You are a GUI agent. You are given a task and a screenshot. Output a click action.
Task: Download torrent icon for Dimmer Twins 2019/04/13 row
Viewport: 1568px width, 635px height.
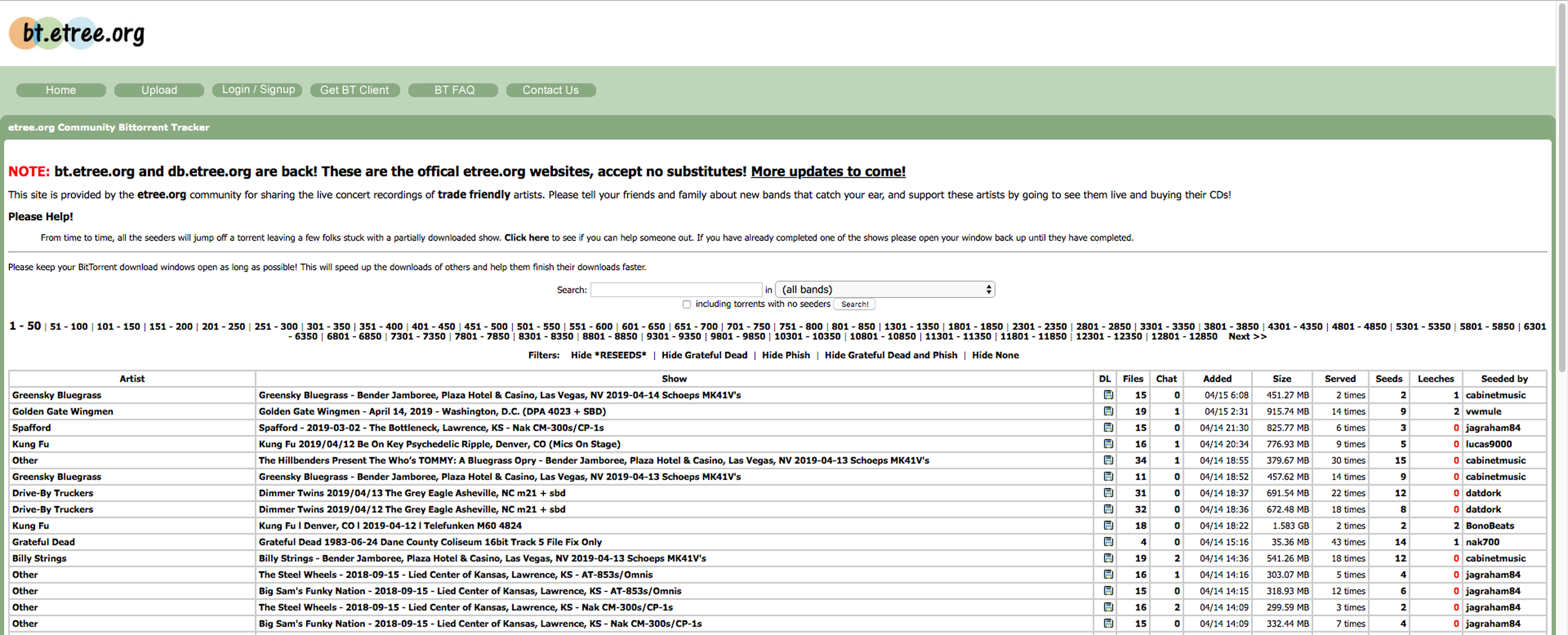1108,493
